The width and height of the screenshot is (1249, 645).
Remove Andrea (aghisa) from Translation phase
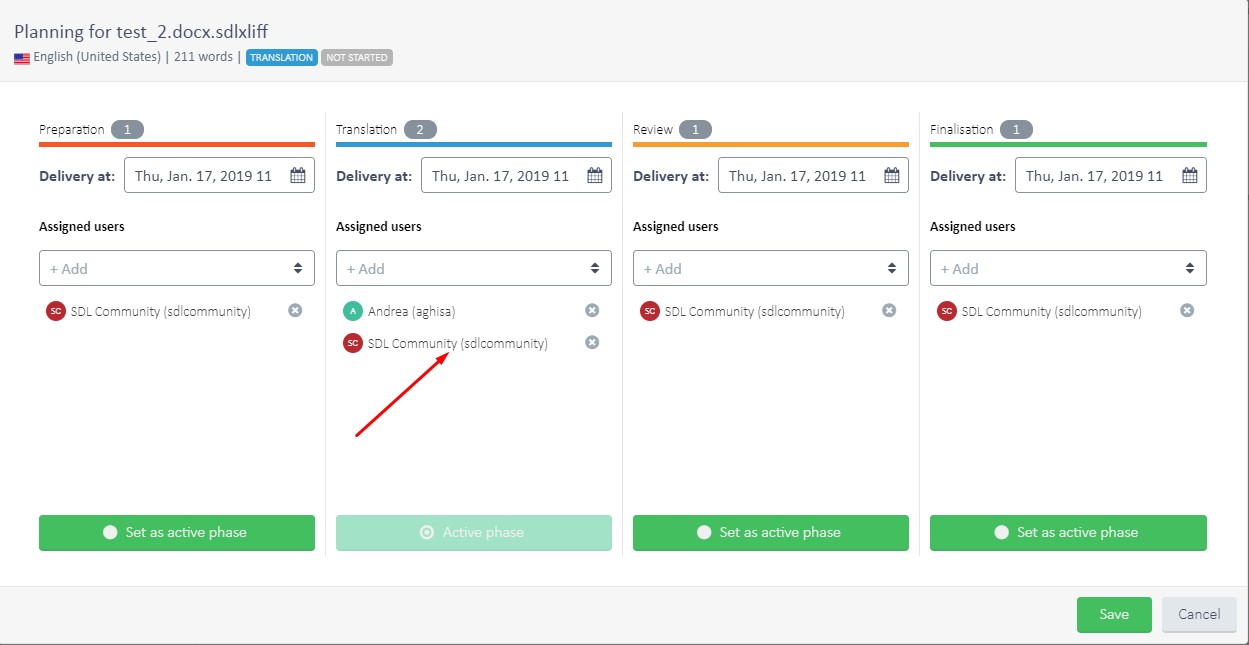pyautogui.click(x=592, y=310)
